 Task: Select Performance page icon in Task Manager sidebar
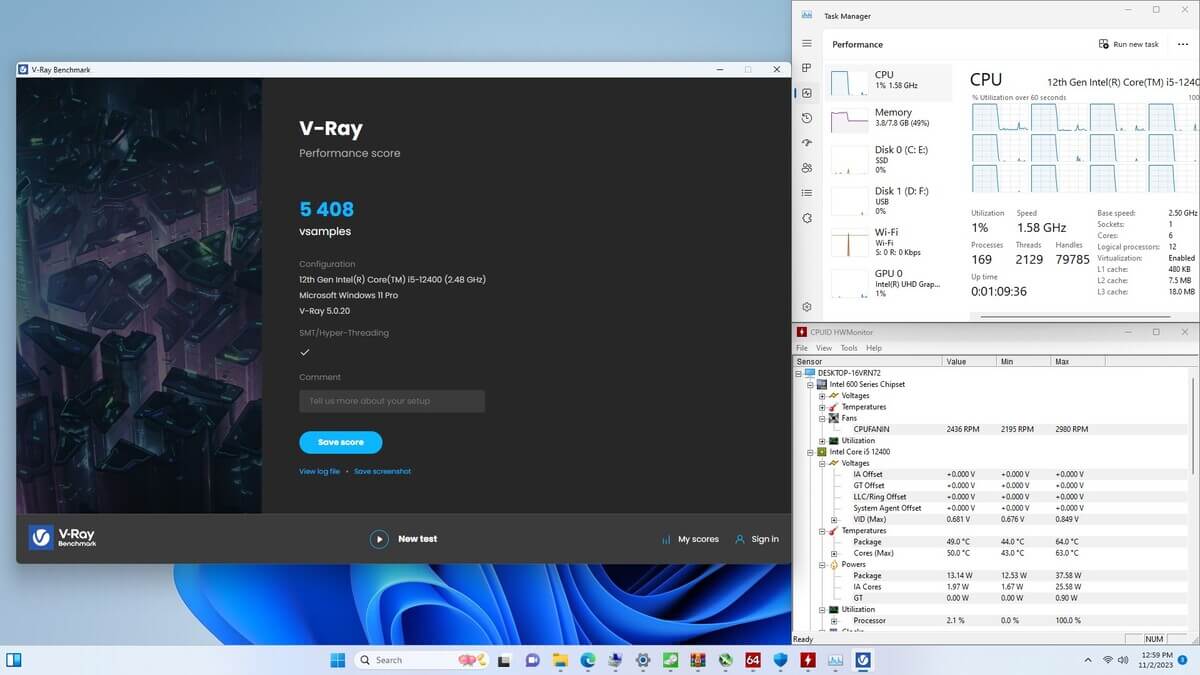click(807, 93)
